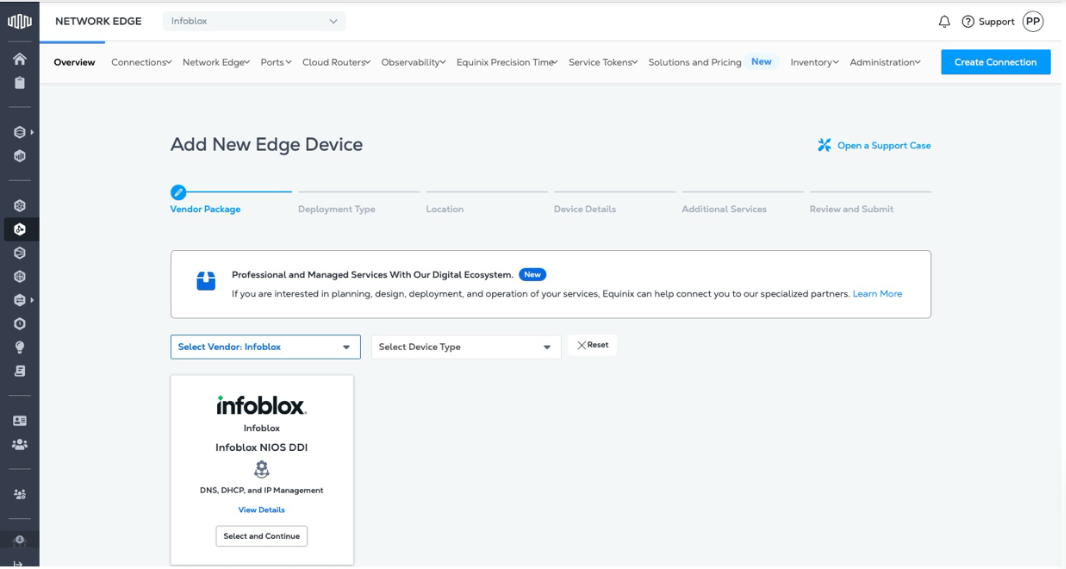Image resolution: width=1066 pixels, height=569 pixels.
Task: Click the home icon in the sidebar
Action: 19,60
